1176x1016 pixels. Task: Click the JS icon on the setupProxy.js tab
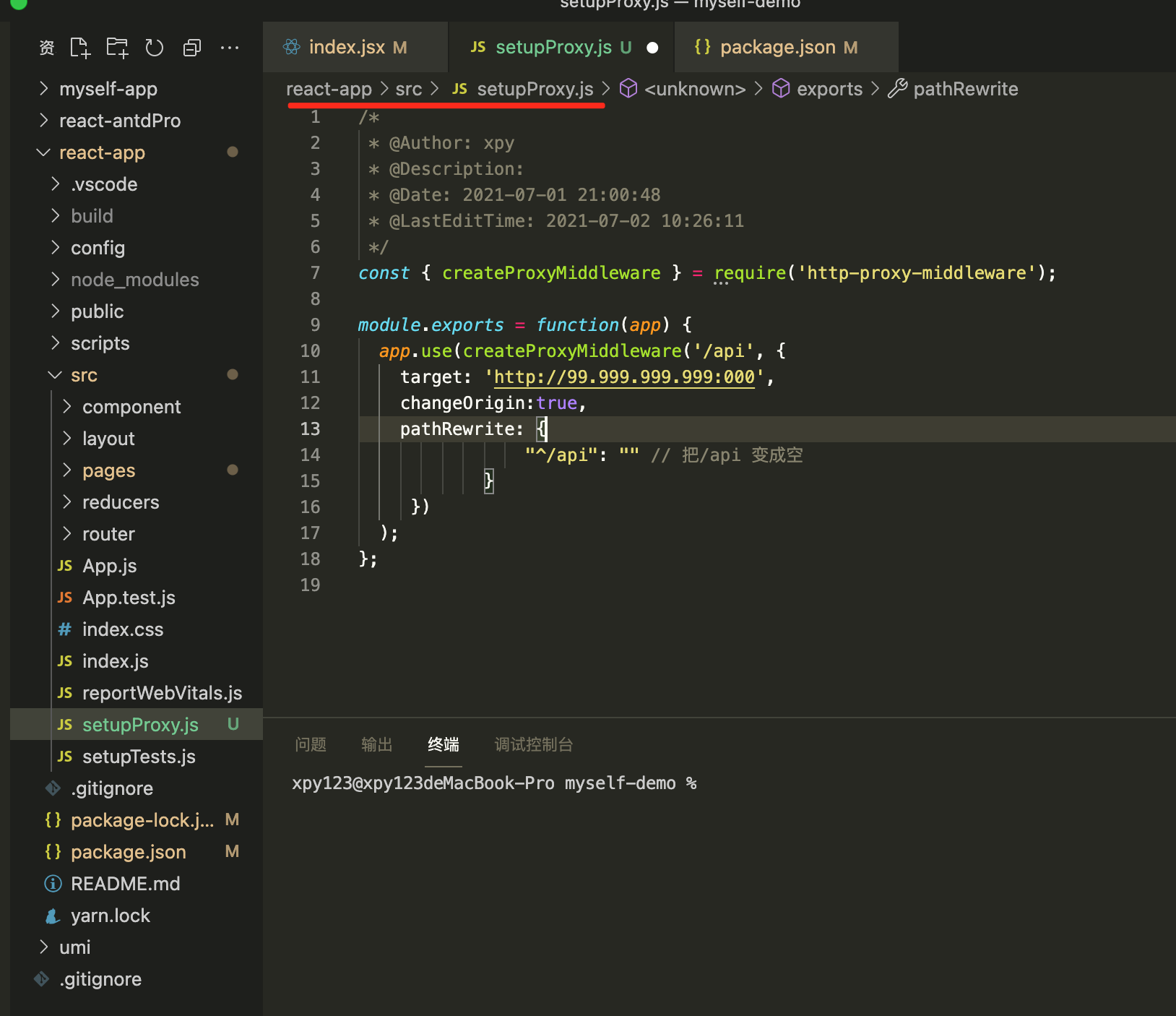point(477,46)
